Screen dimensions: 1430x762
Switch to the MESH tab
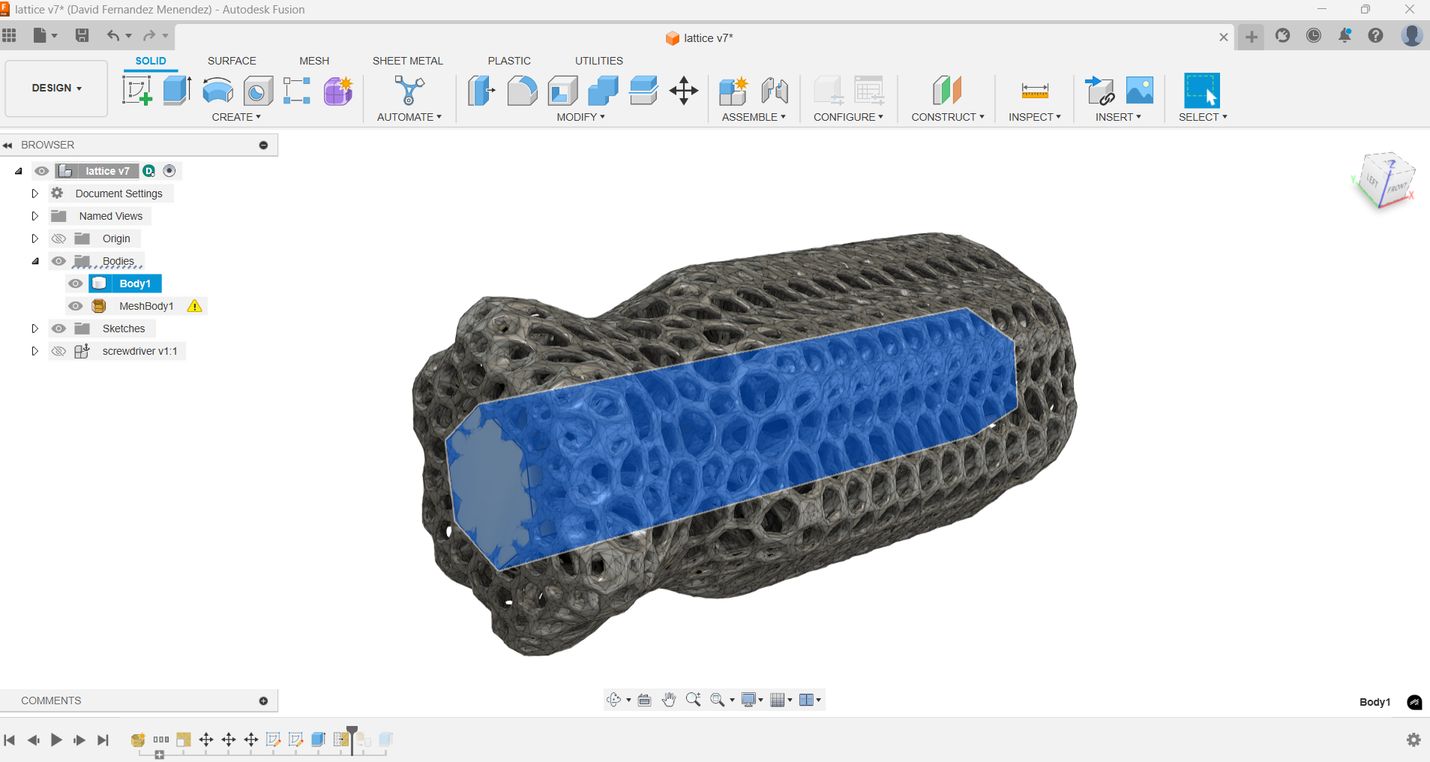click(314, 61)
